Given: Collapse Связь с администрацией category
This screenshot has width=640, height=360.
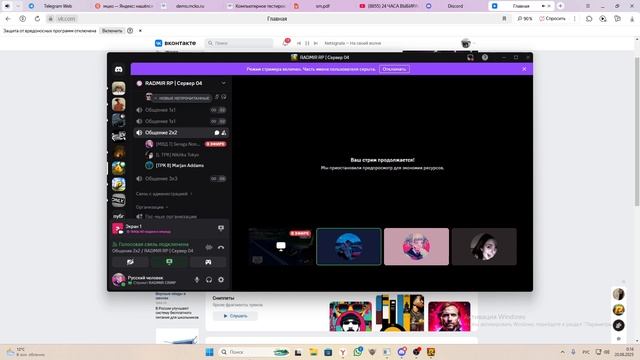Looking at the screenshot, I should 163,194.
